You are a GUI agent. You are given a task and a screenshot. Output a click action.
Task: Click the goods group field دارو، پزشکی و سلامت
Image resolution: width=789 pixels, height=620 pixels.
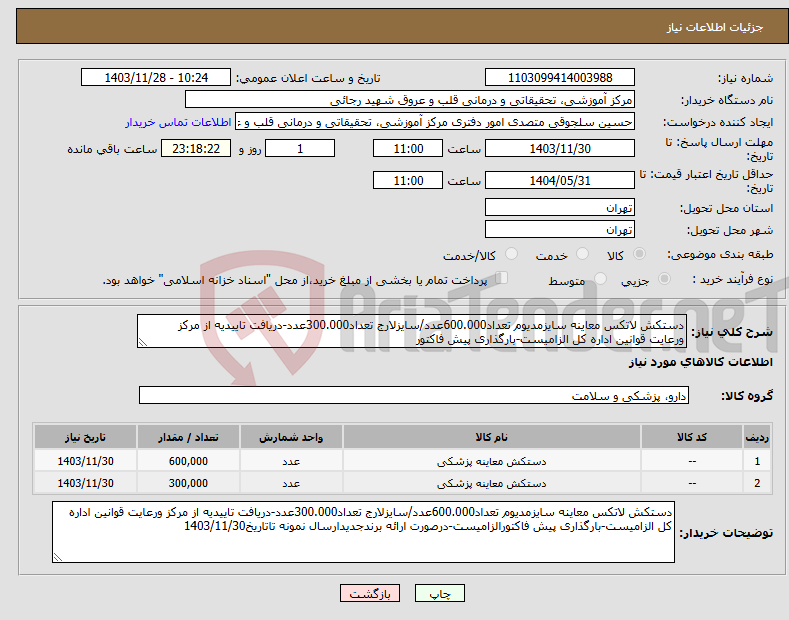tap(414, 396)
